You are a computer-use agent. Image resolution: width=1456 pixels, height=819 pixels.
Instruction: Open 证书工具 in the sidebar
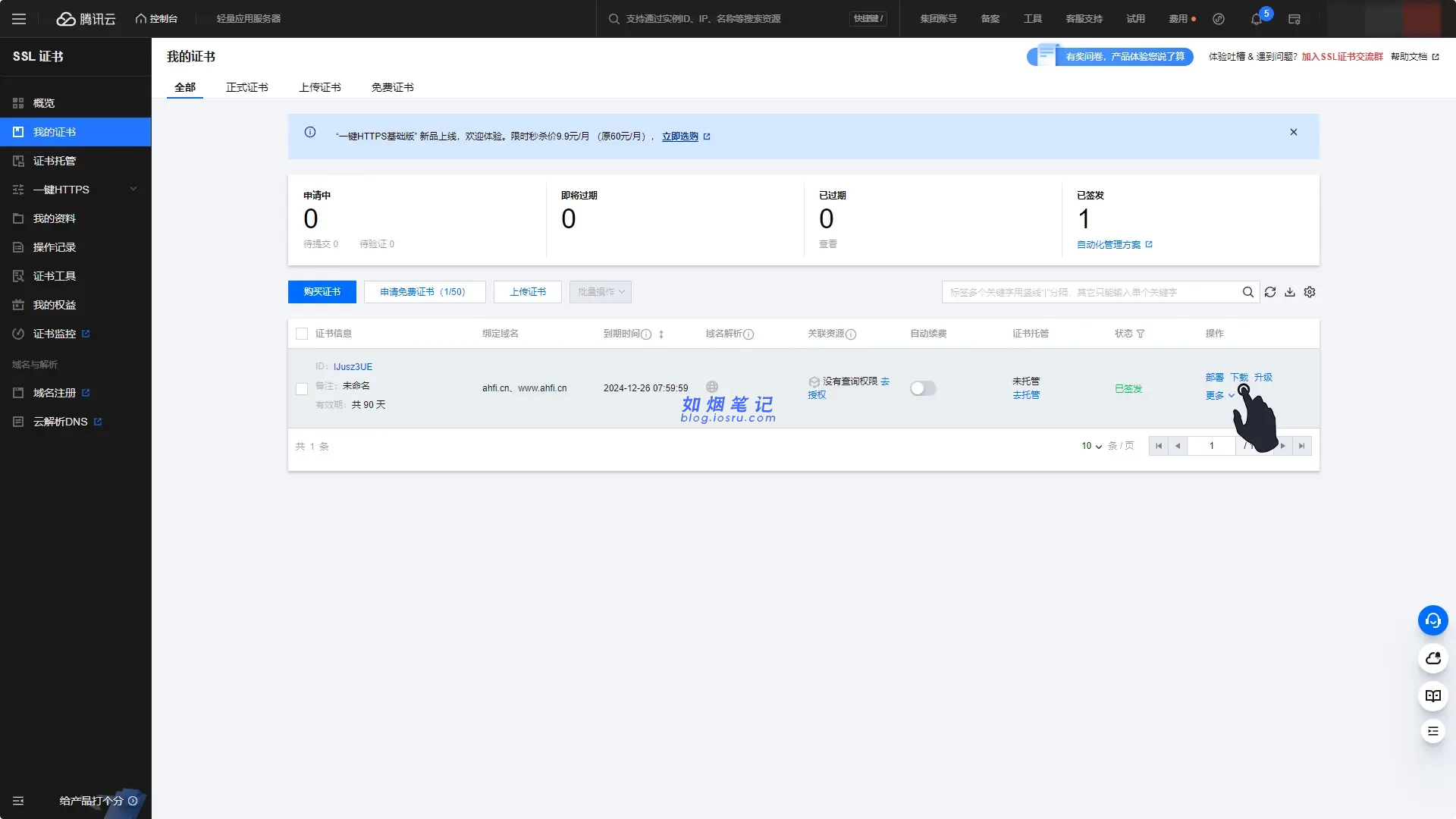pyautogui.click(x=75, y=276)
